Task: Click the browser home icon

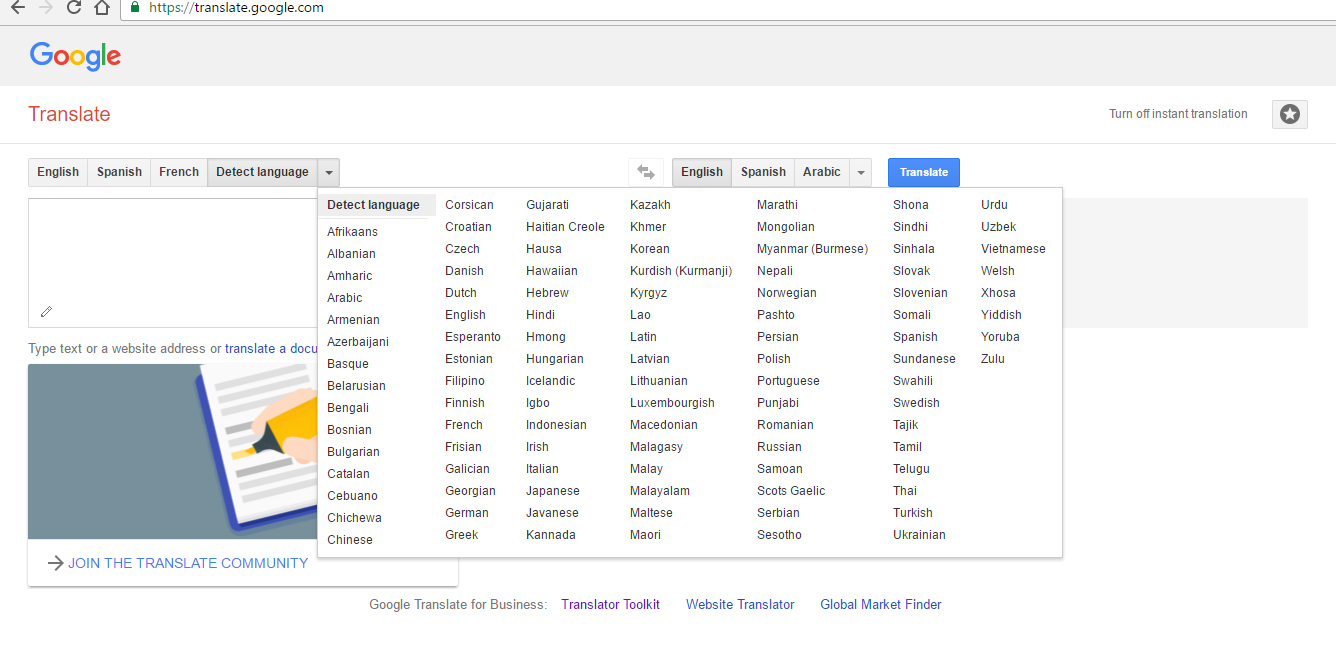Action: (103, 9)
